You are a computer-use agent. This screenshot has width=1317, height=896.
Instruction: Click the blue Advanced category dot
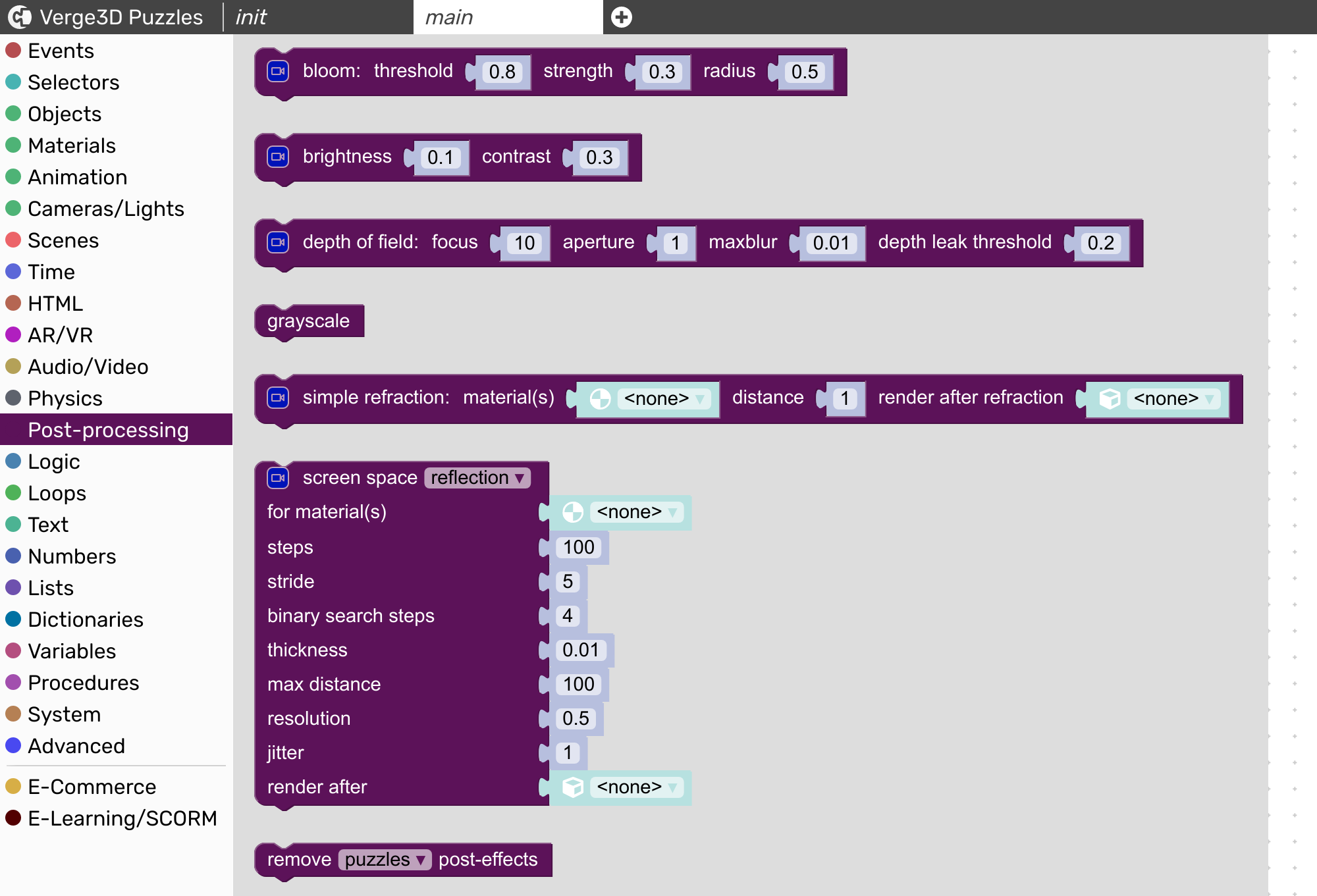click(13, 745)
